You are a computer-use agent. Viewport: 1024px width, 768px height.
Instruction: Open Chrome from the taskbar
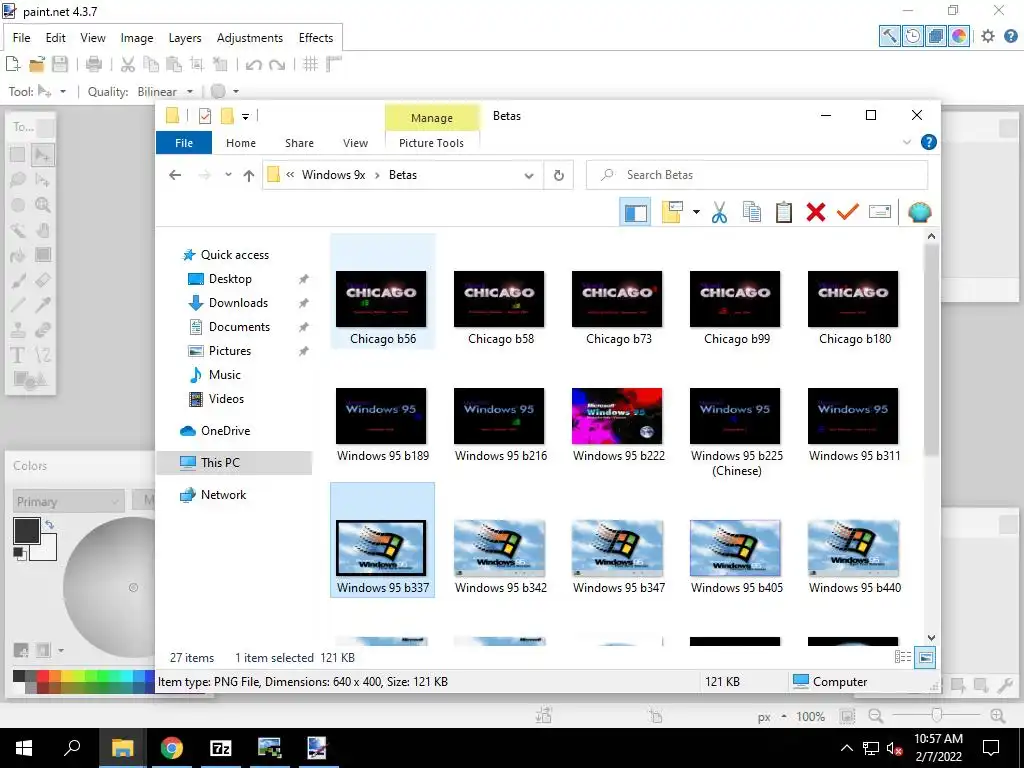tap(172, 748)
